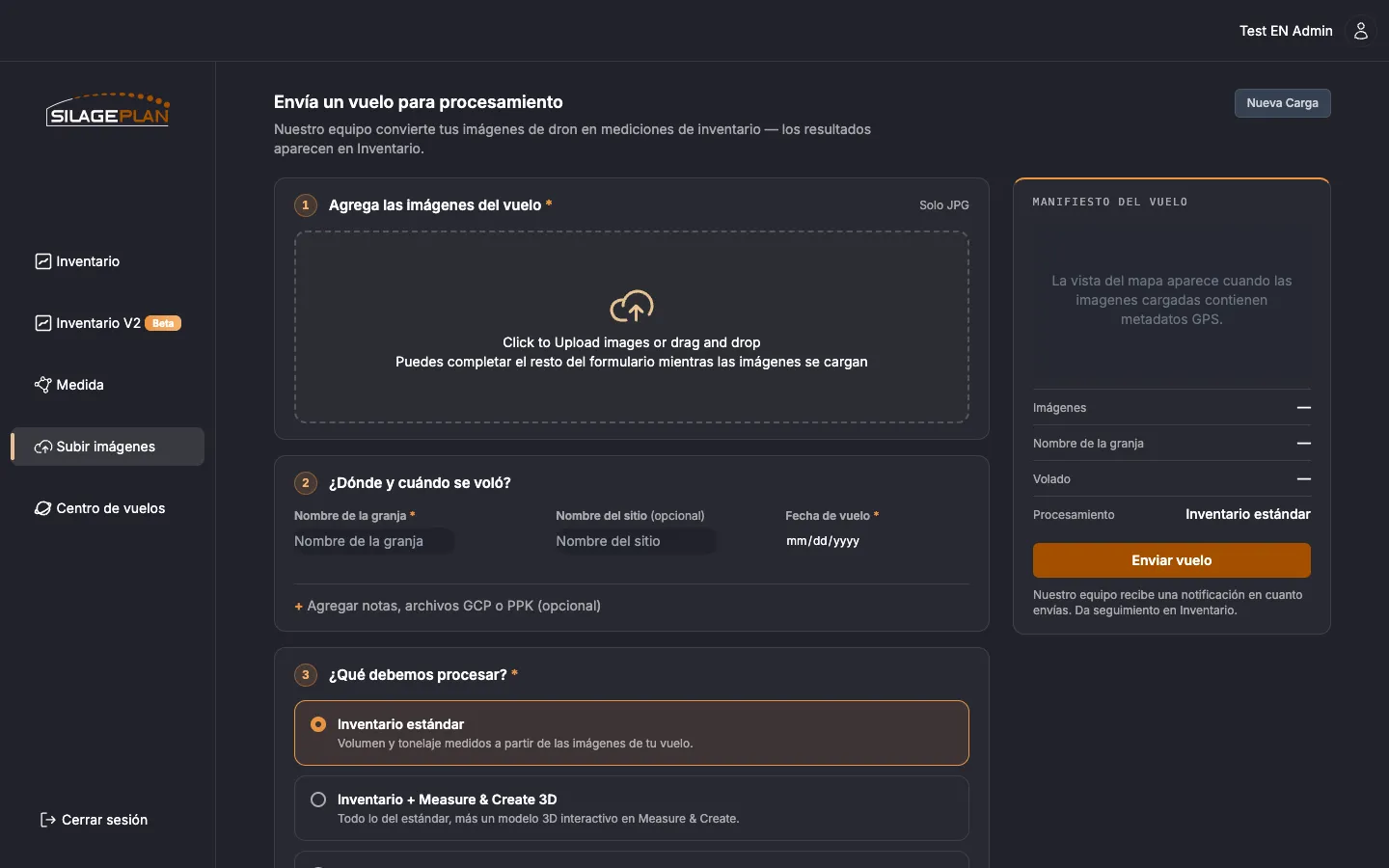
Task: Open the user profile icon
Action: [x=1361, y=31]
